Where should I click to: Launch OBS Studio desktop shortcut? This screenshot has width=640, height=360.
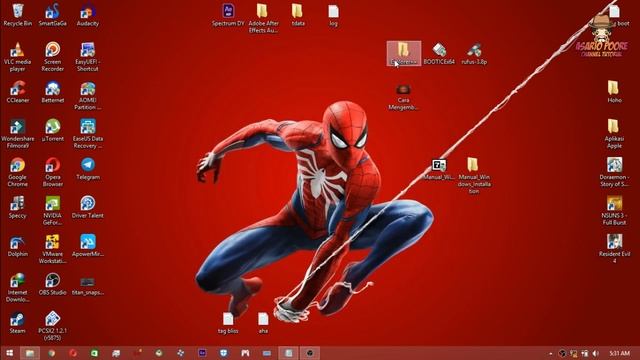pos(53,284)
